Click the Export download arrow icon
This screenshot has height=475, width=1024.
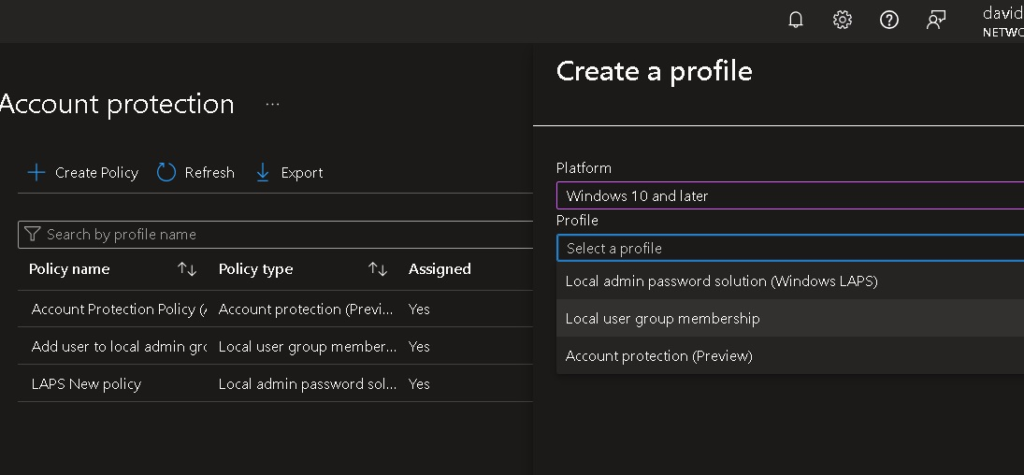[x=263, y=172]
